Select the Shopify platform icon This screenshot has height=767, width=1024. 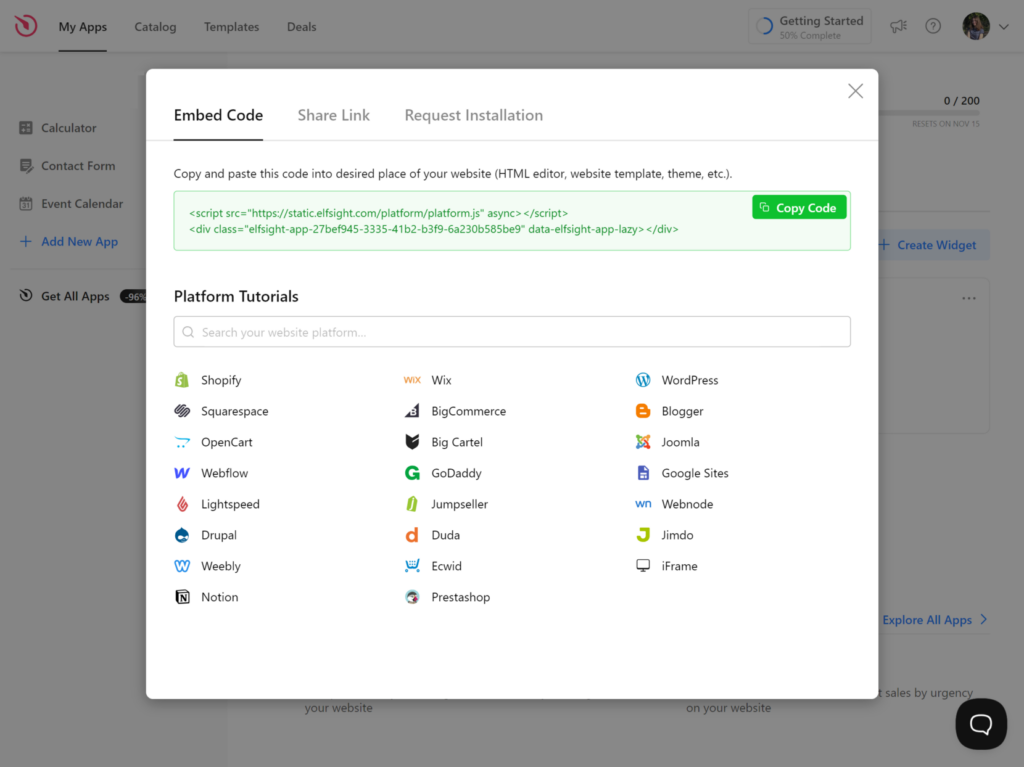[185, 380]
